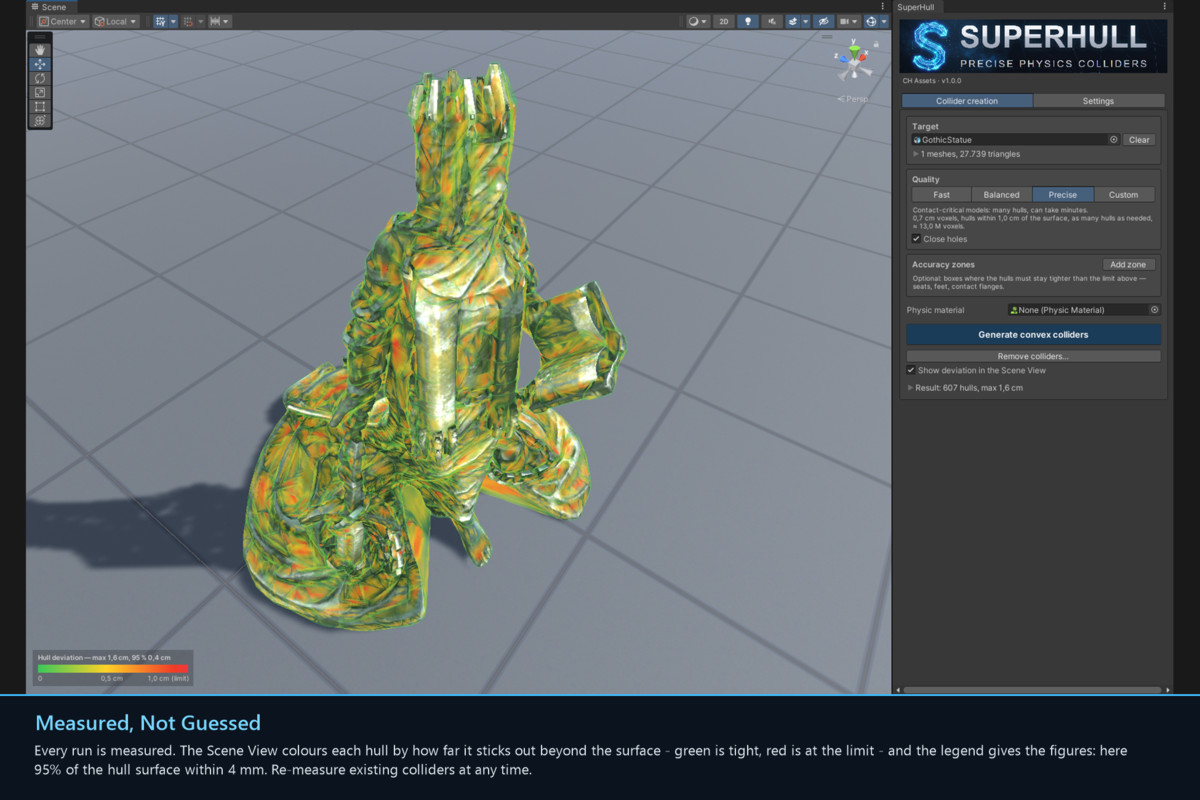The width and height of the screenshot is (1200, 800).
Task: Select the SuperHull window tab
Action: (x=916, y=6)
